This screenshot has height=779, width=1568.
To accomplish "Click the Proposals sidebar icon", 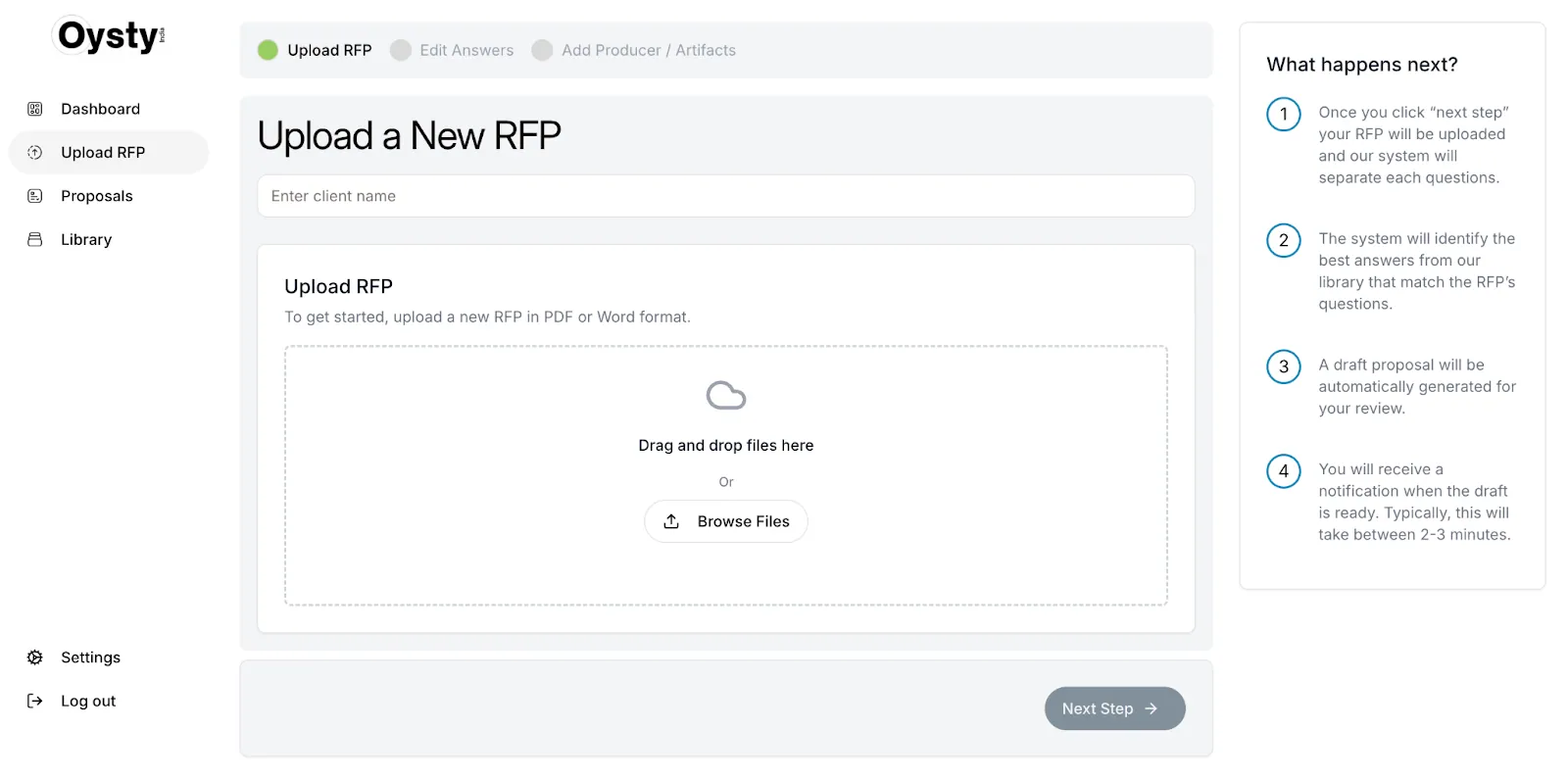I will click(x=35, y=196).
